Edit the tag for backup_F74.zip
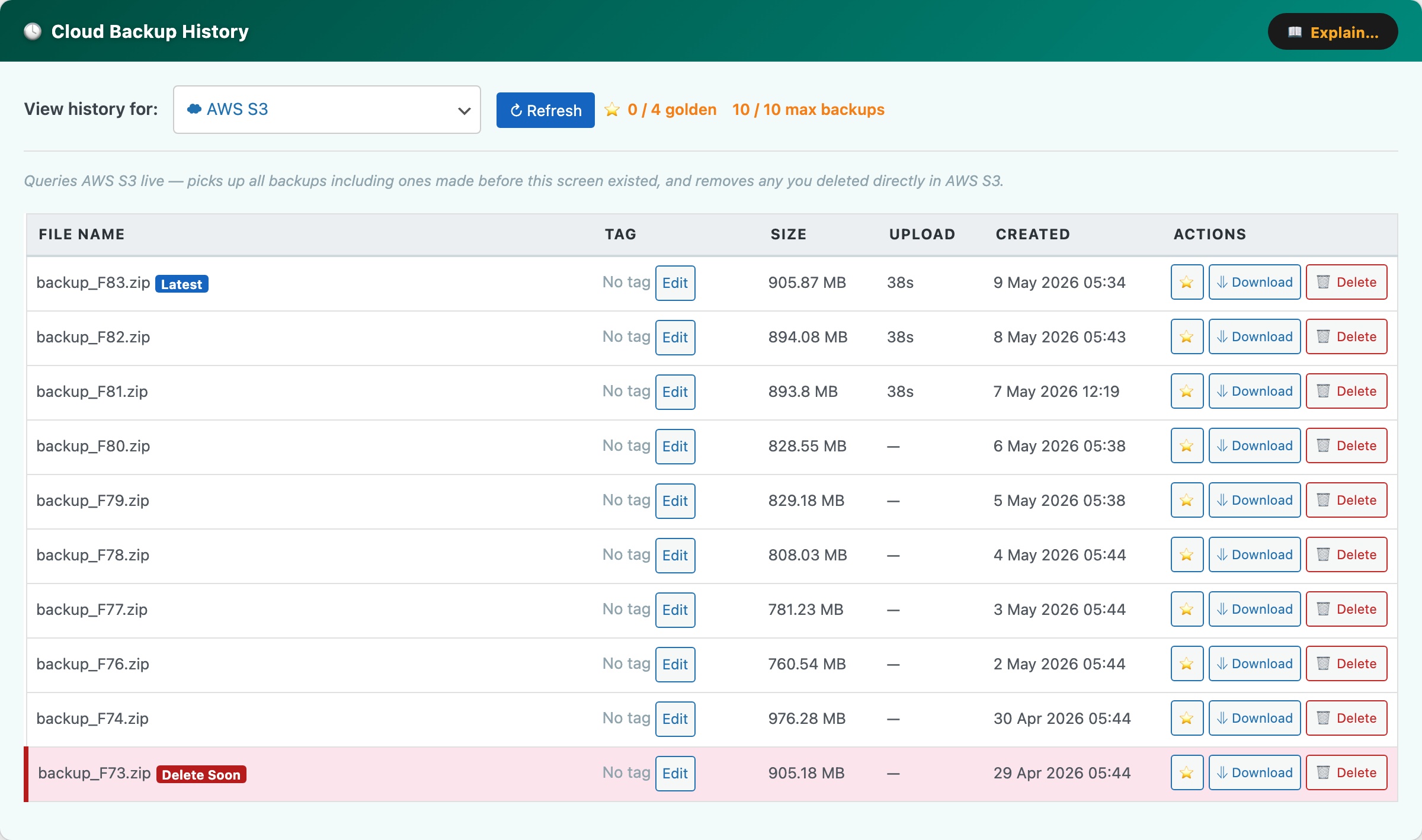Viewport: 1422px width, 840px height. tap(675, 719)
